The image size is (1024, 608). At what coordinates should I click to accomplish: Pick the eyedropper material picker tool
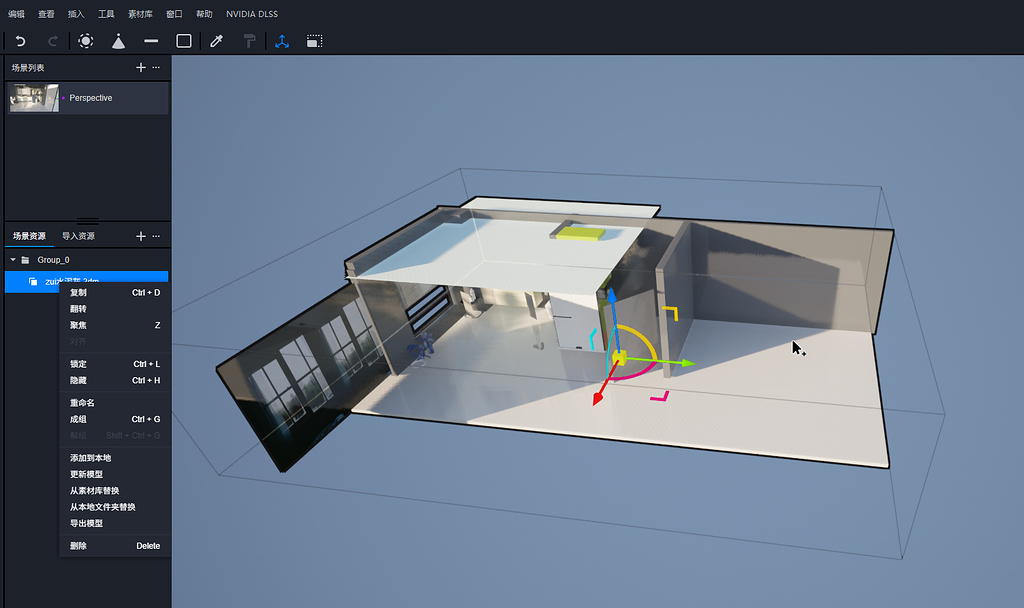pyautogui.click(x=216, y=41)
